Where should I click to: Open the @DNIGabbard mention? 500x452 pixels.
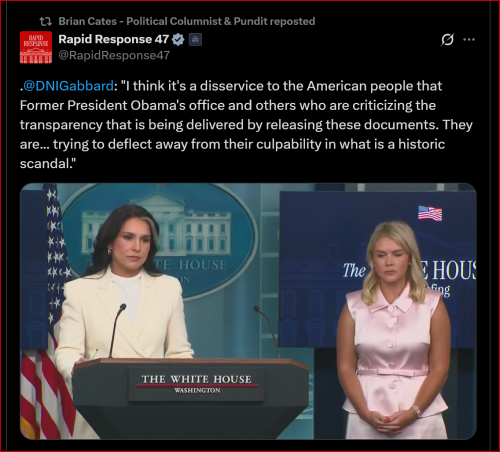click(69, 86)
